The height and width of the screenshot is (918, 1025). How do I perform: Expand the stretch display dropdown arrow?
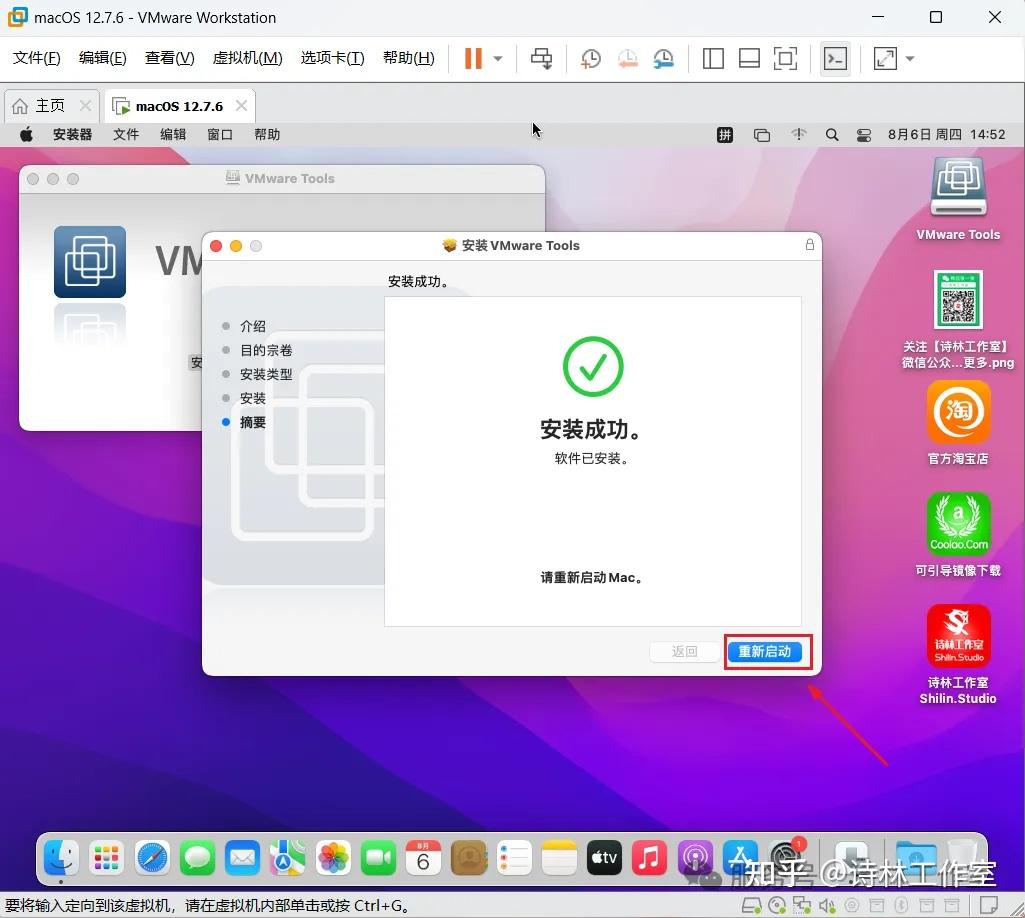pyautogui.click(x=910, y=58)
